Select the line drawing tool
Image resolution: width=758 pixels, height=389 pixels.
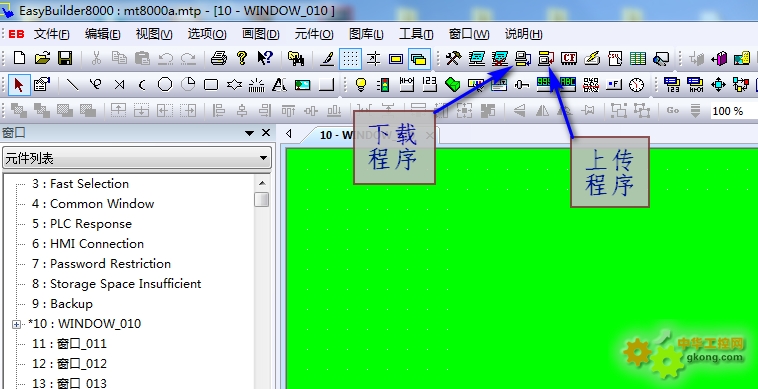click(73, 85)
